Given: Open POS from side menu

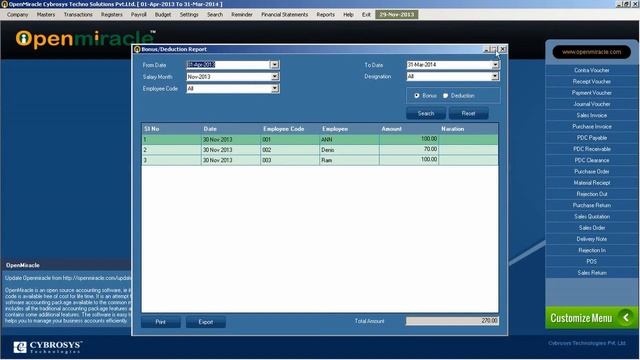Looking at the screenshot, I should (x=591, y=261).
